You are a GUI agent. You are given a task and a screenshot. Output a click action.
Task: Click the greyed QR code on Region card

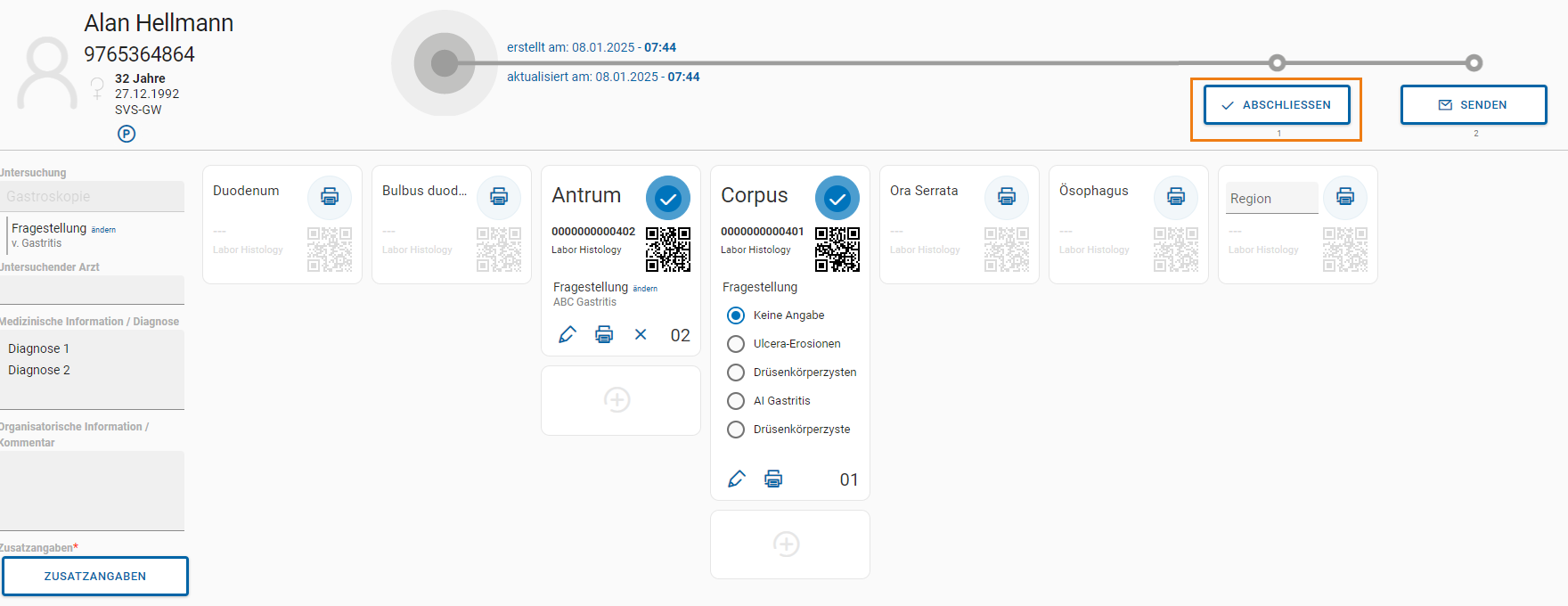click(1345, 250)
